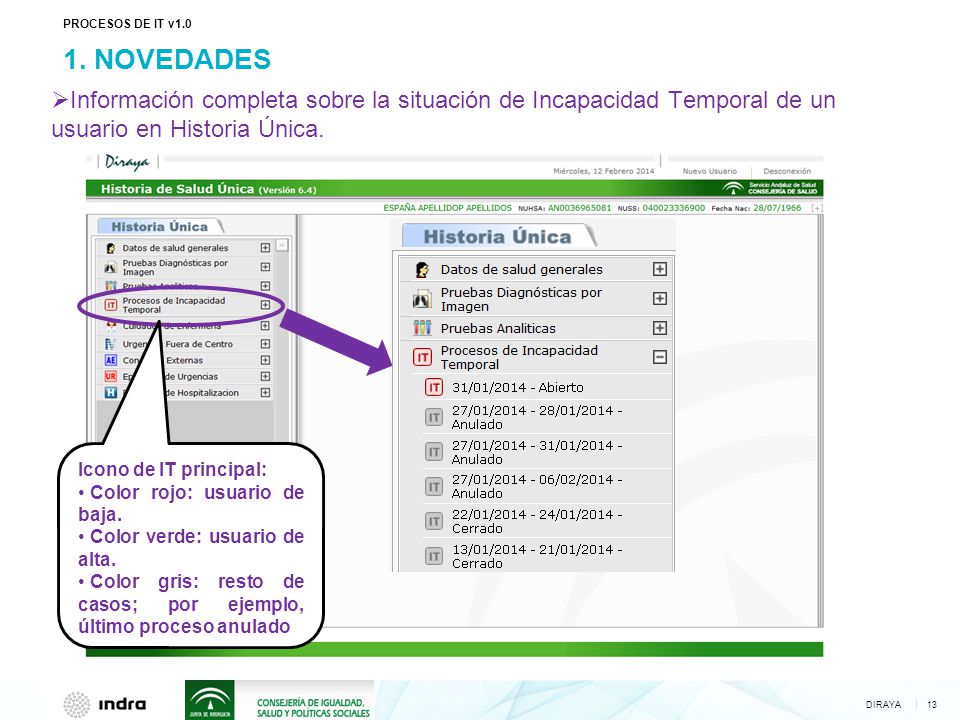Click the Desconexión link
Image resolution: width=960 pixels, height=720 pixels.
click(x=787, y=171)
